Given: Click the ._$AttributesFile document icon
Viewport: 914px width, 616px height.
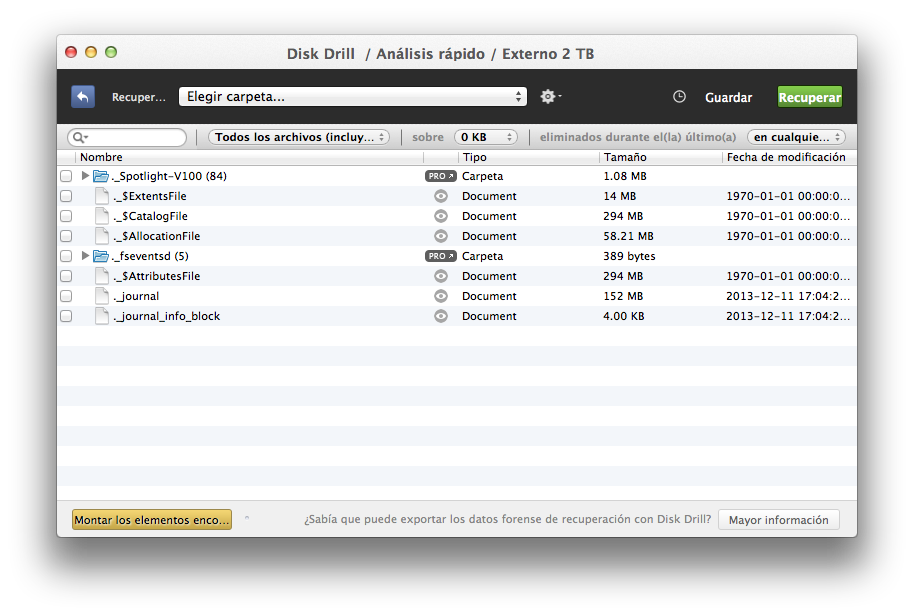Looking at the screenshot, I should (102, 276).
